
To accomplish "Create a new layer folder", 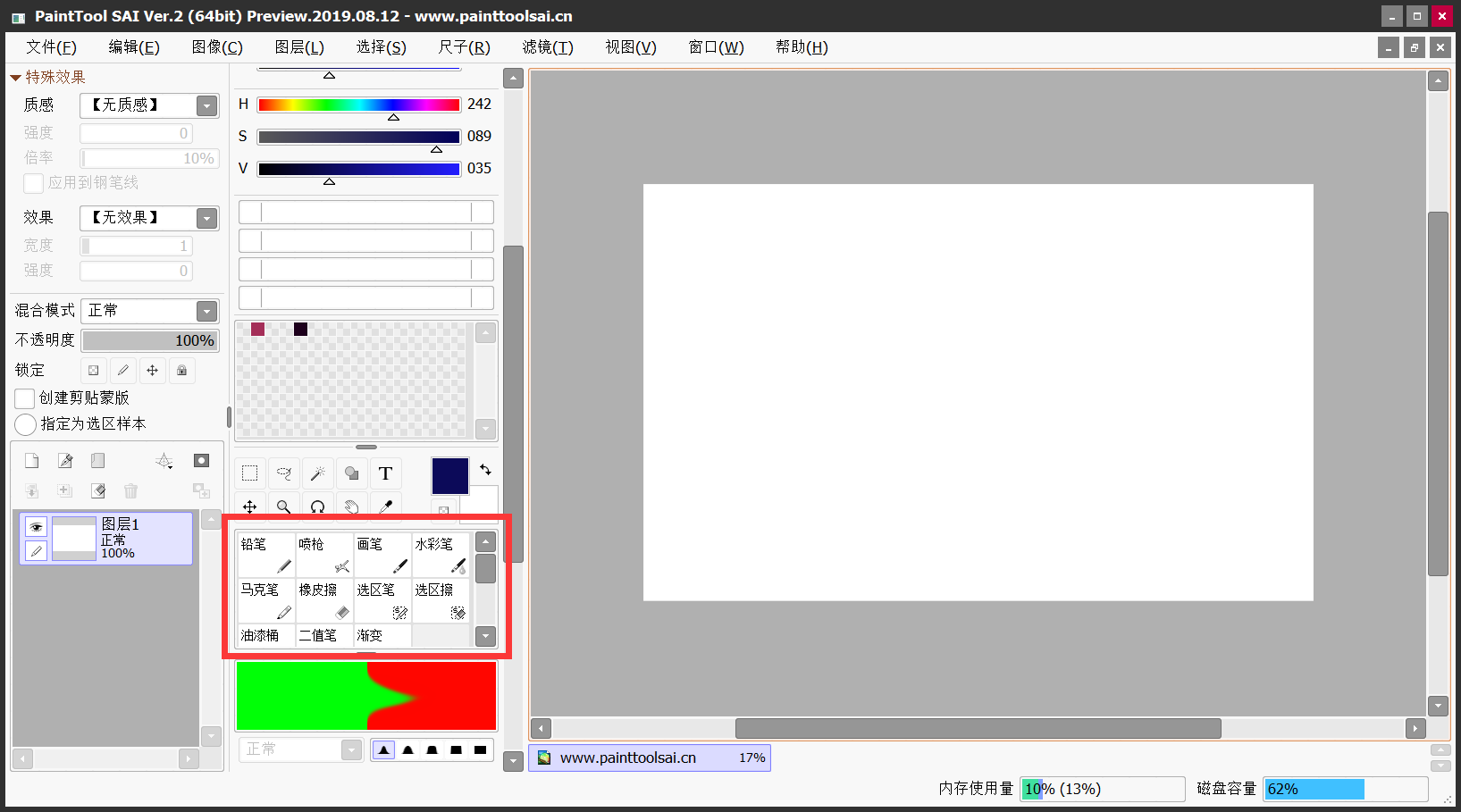I will click(x=97, y=461).
